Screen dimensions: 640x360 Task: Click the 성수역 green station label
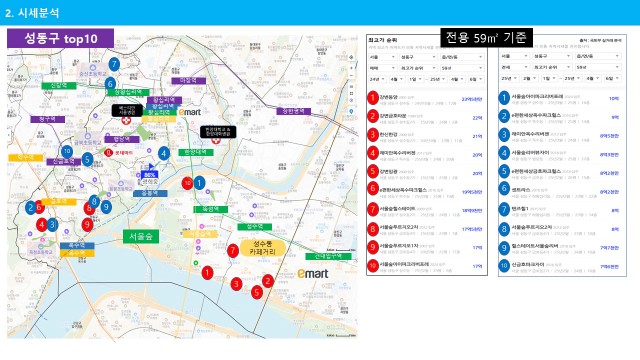254,227
